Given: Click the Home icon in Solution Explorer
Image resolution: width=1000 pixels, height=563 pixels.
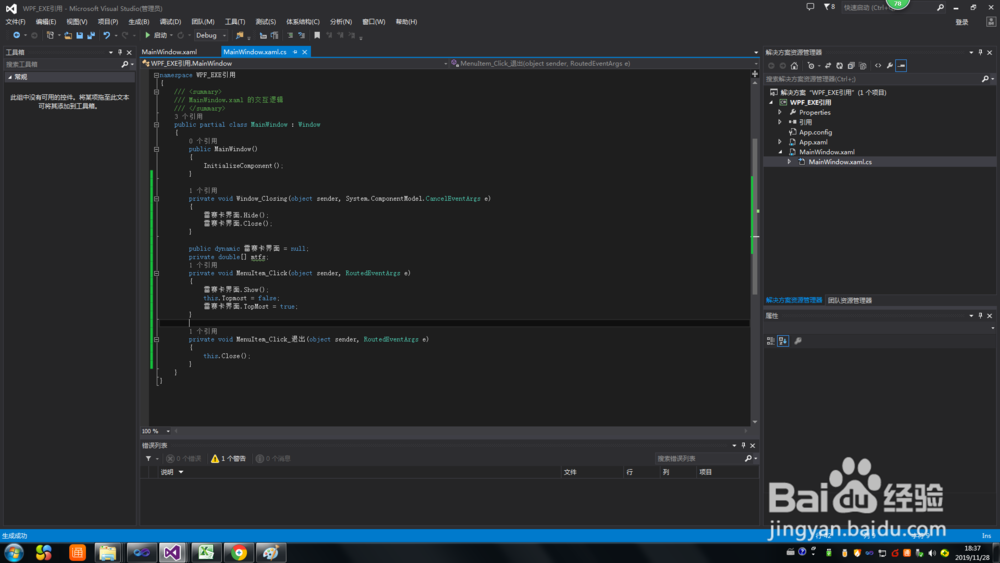Looking at the screenshot, I should click(x=794, y=66).
